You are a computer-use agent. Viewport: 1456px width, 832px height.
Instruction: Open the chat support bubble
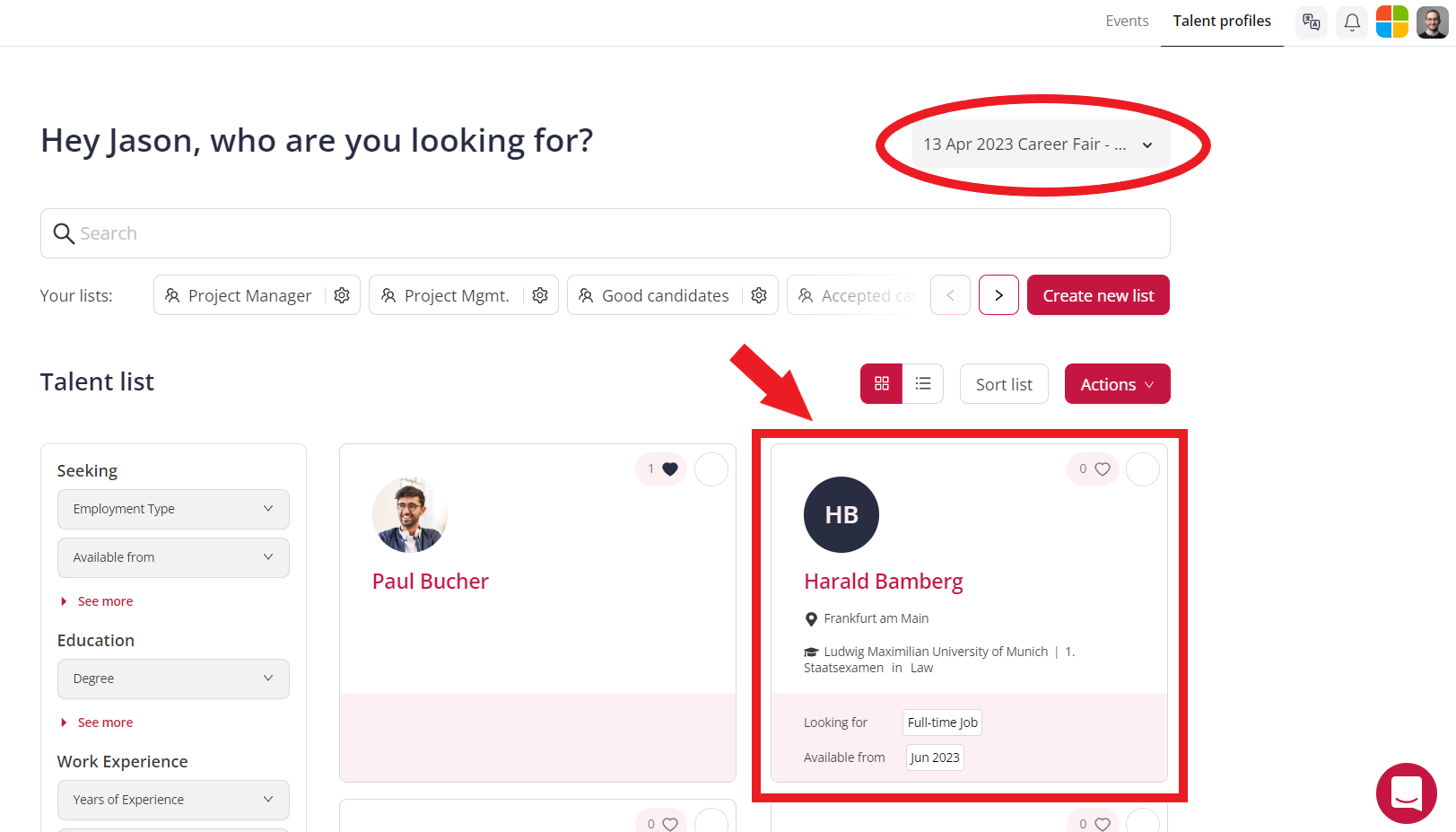[1407, 793]
